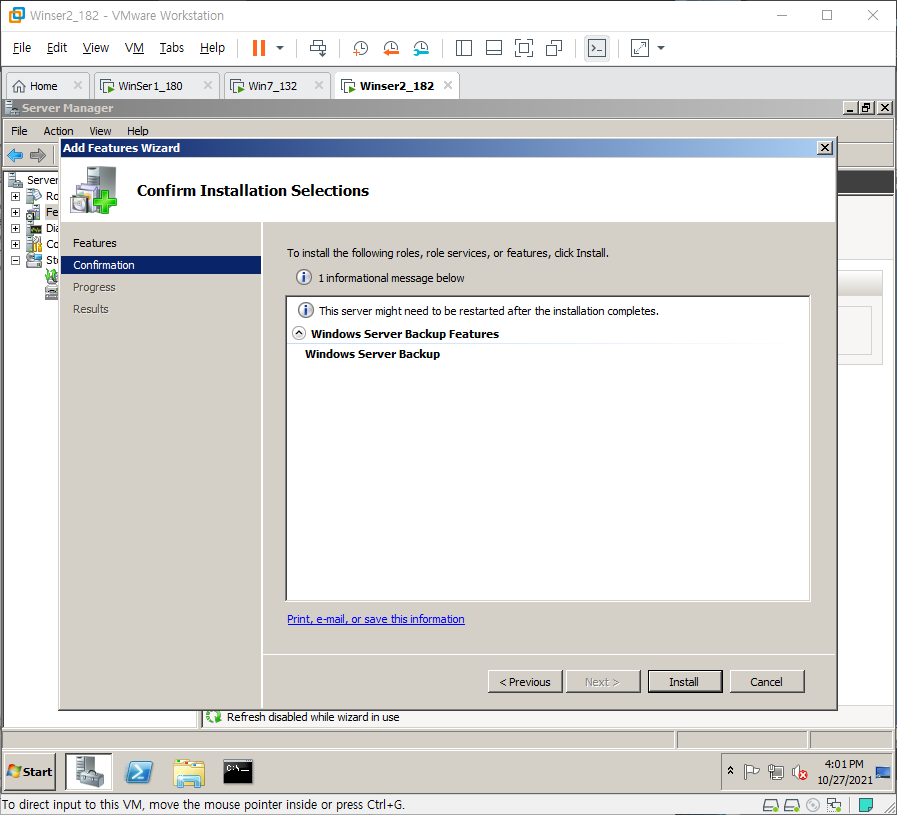The height and width of the screenshot is (815, 897).
Task: Open VMware View menu
Action: coord(96,47)
